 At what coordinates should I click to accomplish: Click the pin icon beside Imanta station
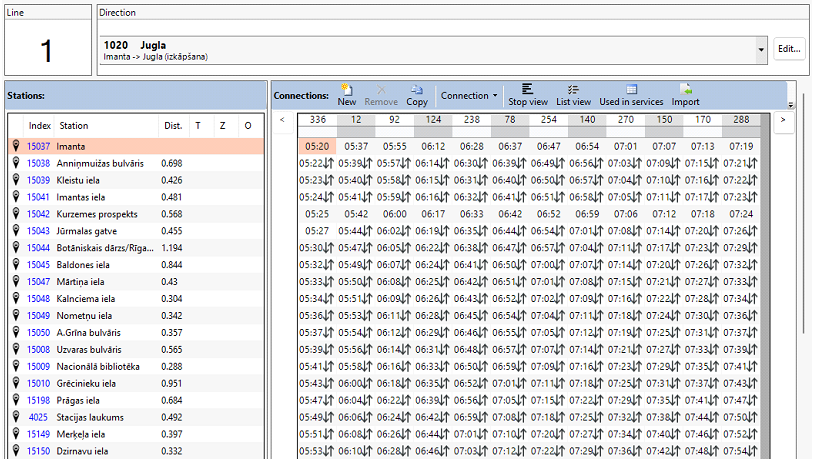[16, 147]
